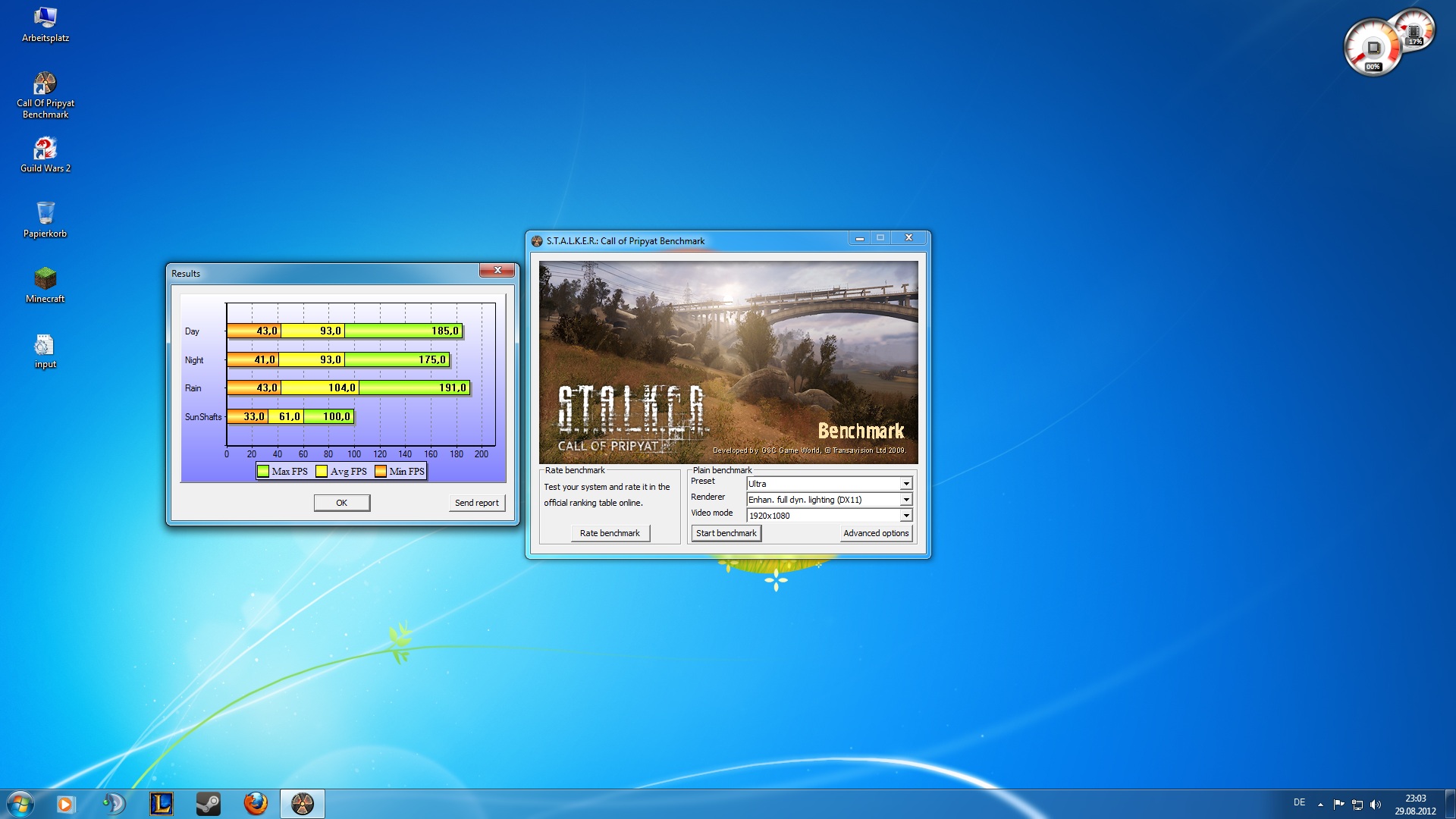Viewport: 1456px width, 819px height.
Task: Open the Guild Wars 2 desktop icon
Action: click(45, 150)
